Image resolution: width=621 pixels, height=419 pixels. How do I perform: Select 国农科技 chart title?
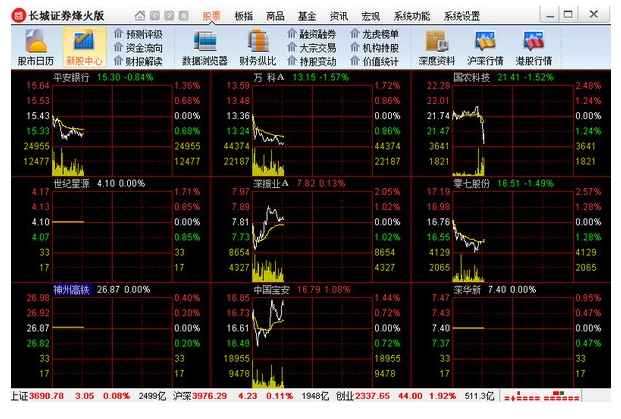pos(472,77)
